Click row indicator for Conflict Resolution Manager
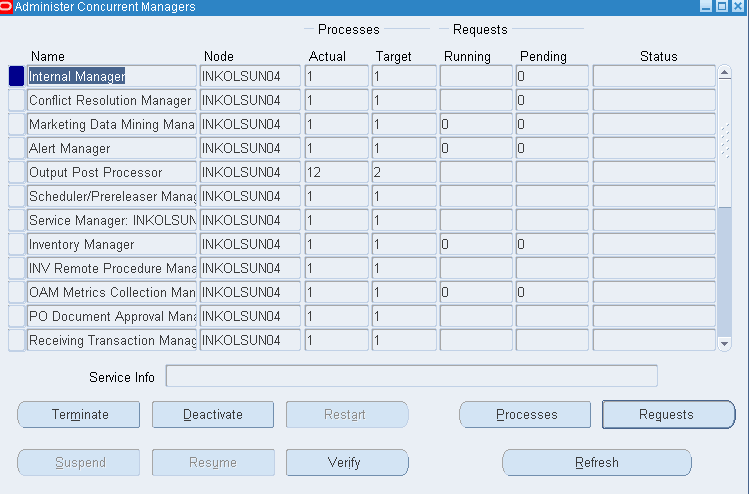 (16, 100)
